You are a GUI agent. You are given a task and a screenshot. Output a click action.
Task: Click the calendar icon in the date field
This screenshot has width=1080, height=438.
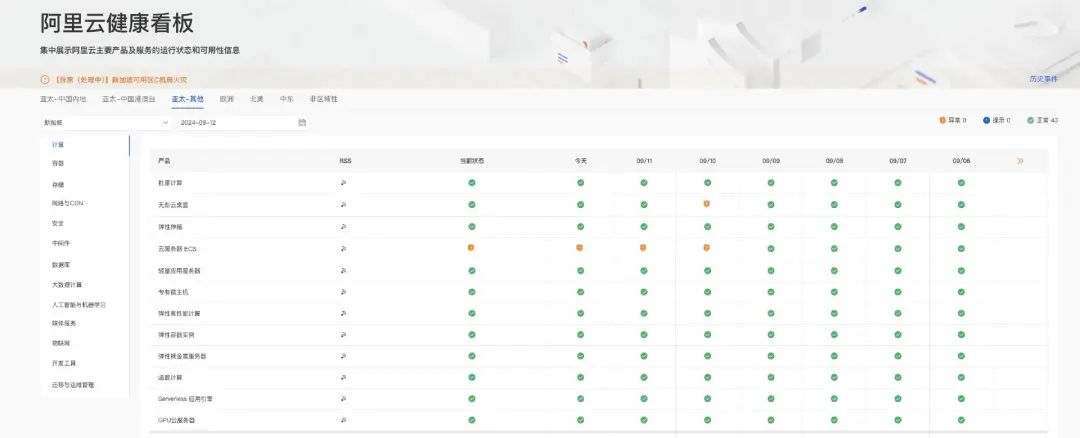[x=302, y=122]
